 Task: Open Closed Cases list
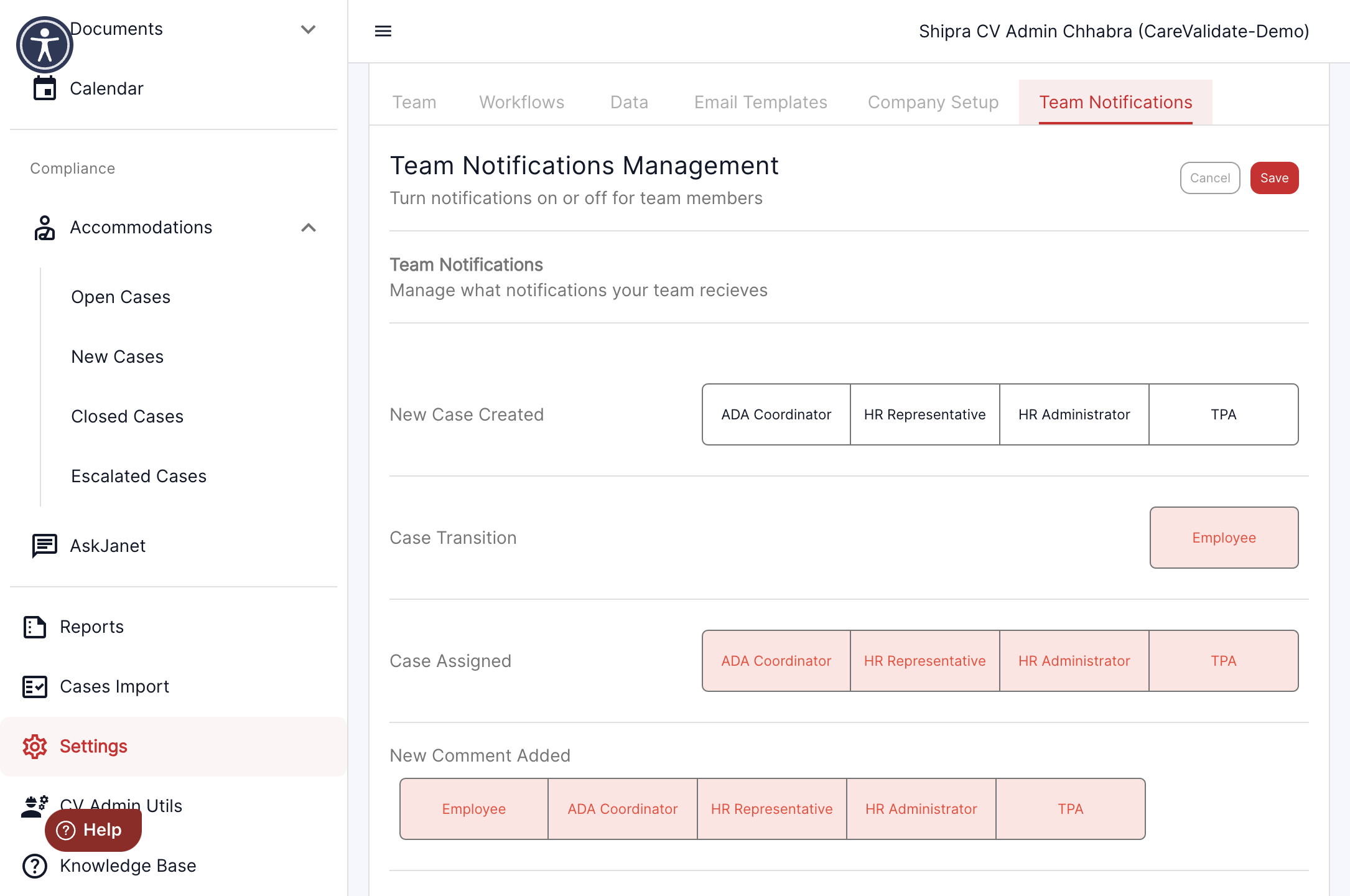(128, 416)
